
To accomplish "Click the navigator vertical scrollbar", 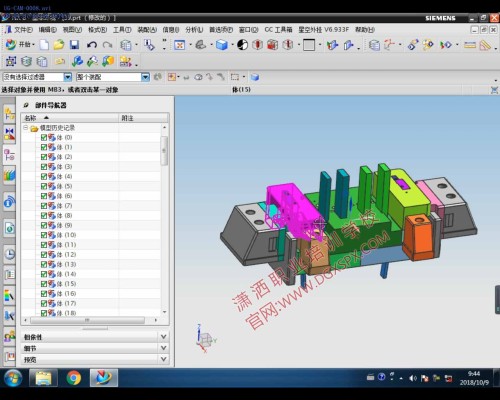I will [164, 151].
